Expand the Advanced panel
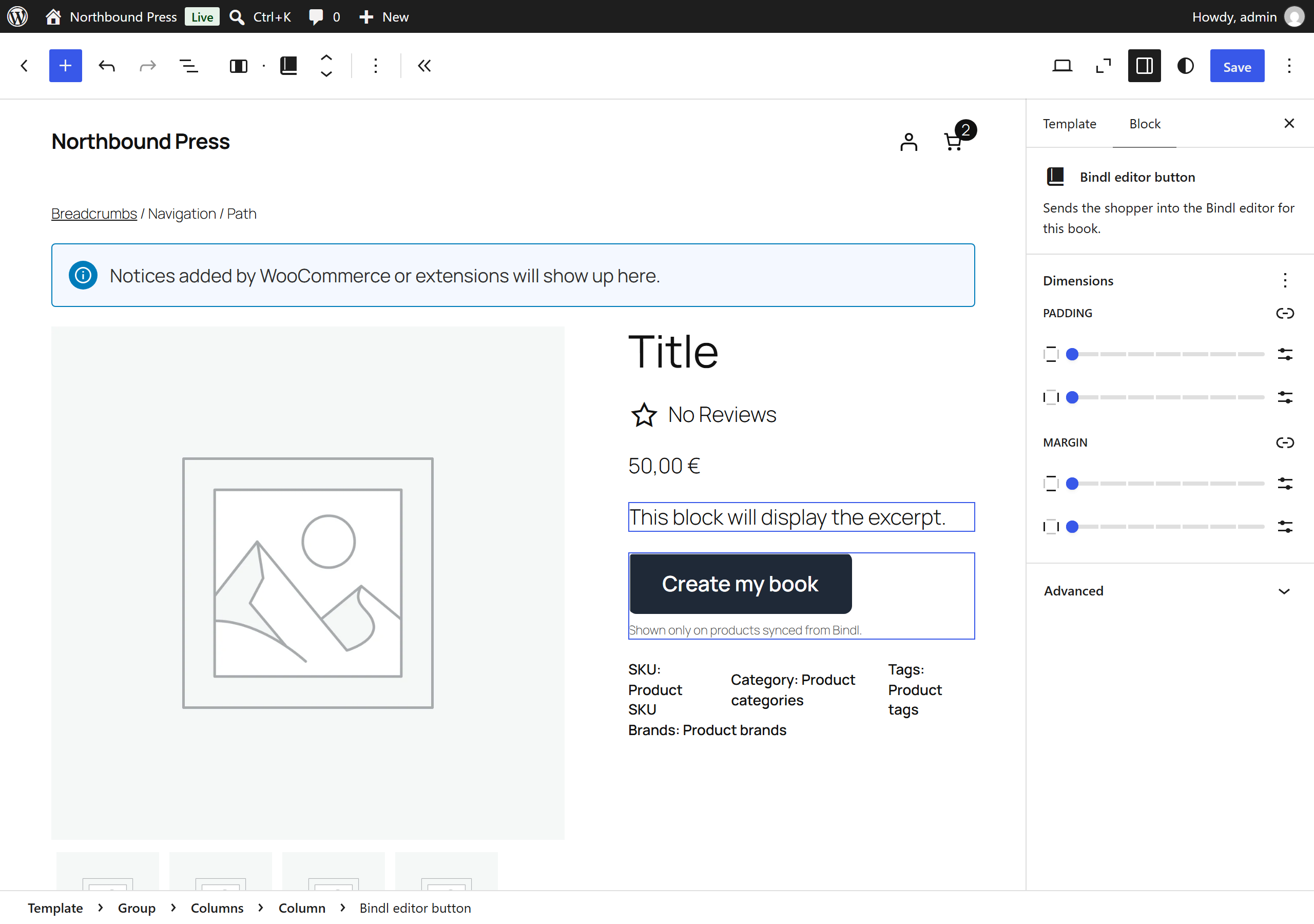The height and width of the screenshot is (924, 1314). (x=1169, y=591)
